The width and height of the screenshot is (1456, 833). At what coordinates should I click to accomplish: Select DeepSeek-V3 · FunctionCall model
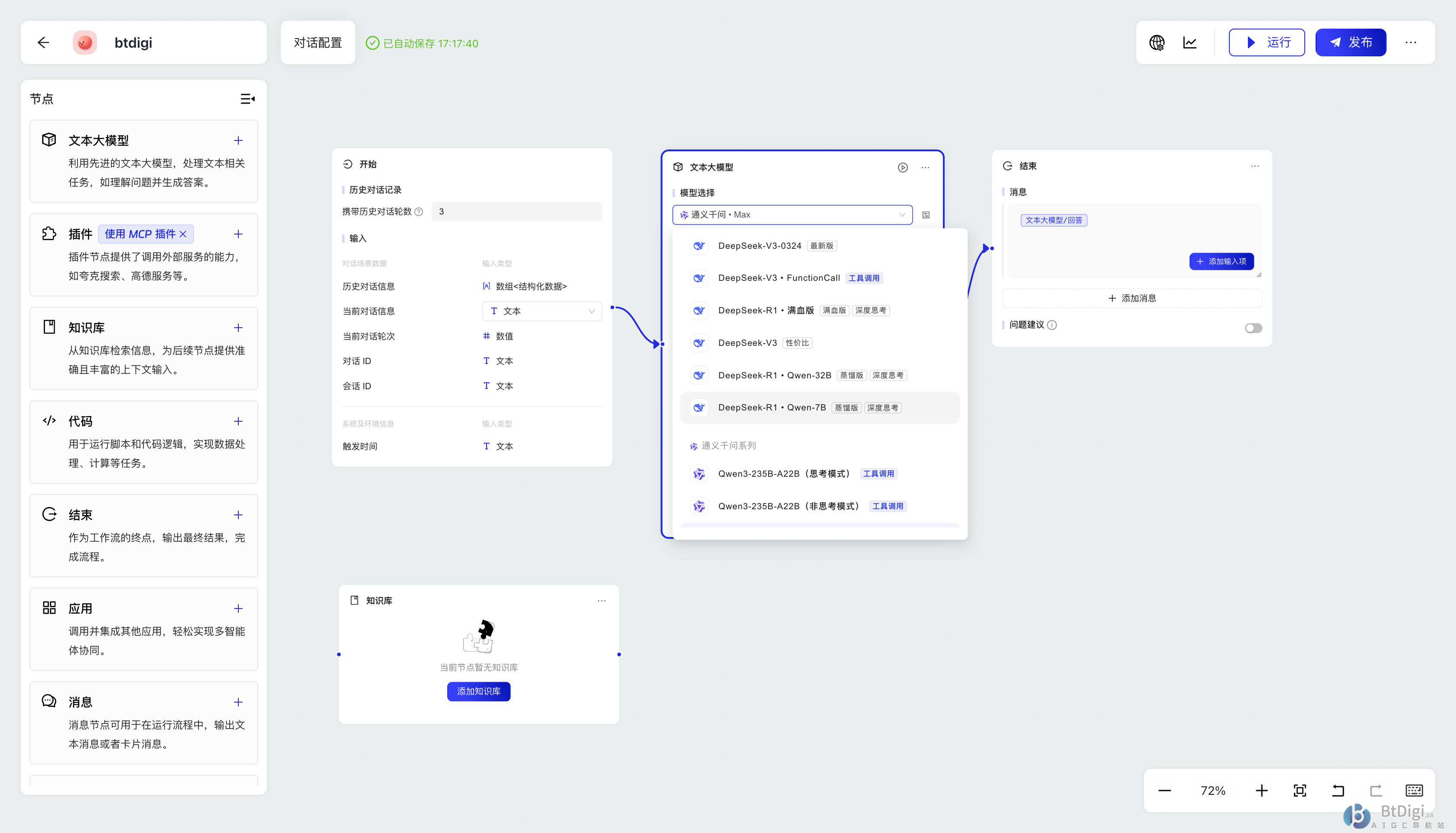point(819,278)
